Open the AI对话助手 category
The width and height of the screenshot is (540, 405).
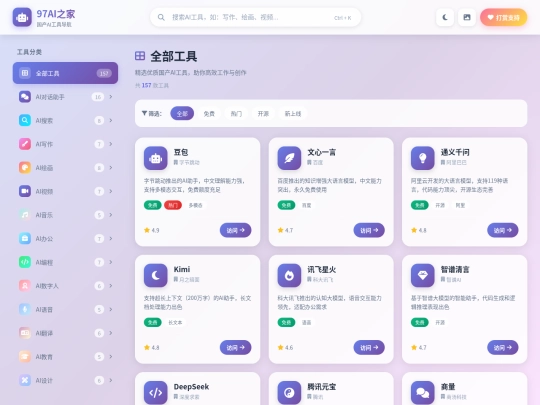pos(65,97)
